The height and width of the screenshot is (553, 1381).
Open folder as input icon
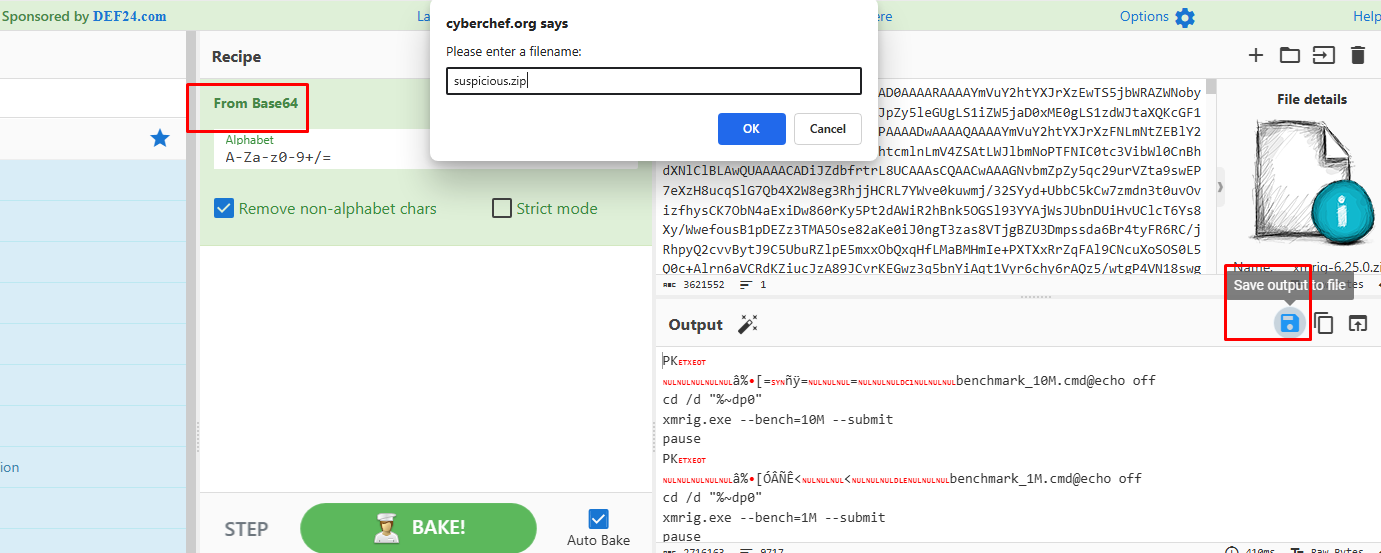coord(1289,56)
